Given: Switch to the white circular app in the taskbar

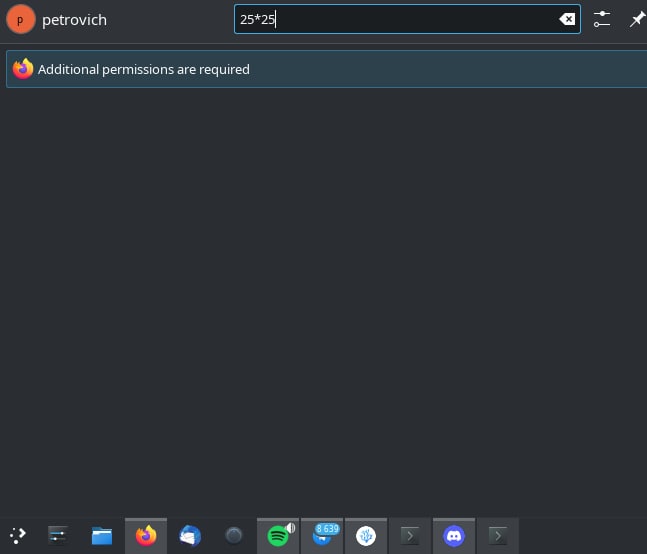Looking at the screenshot, I should point(366,536).
